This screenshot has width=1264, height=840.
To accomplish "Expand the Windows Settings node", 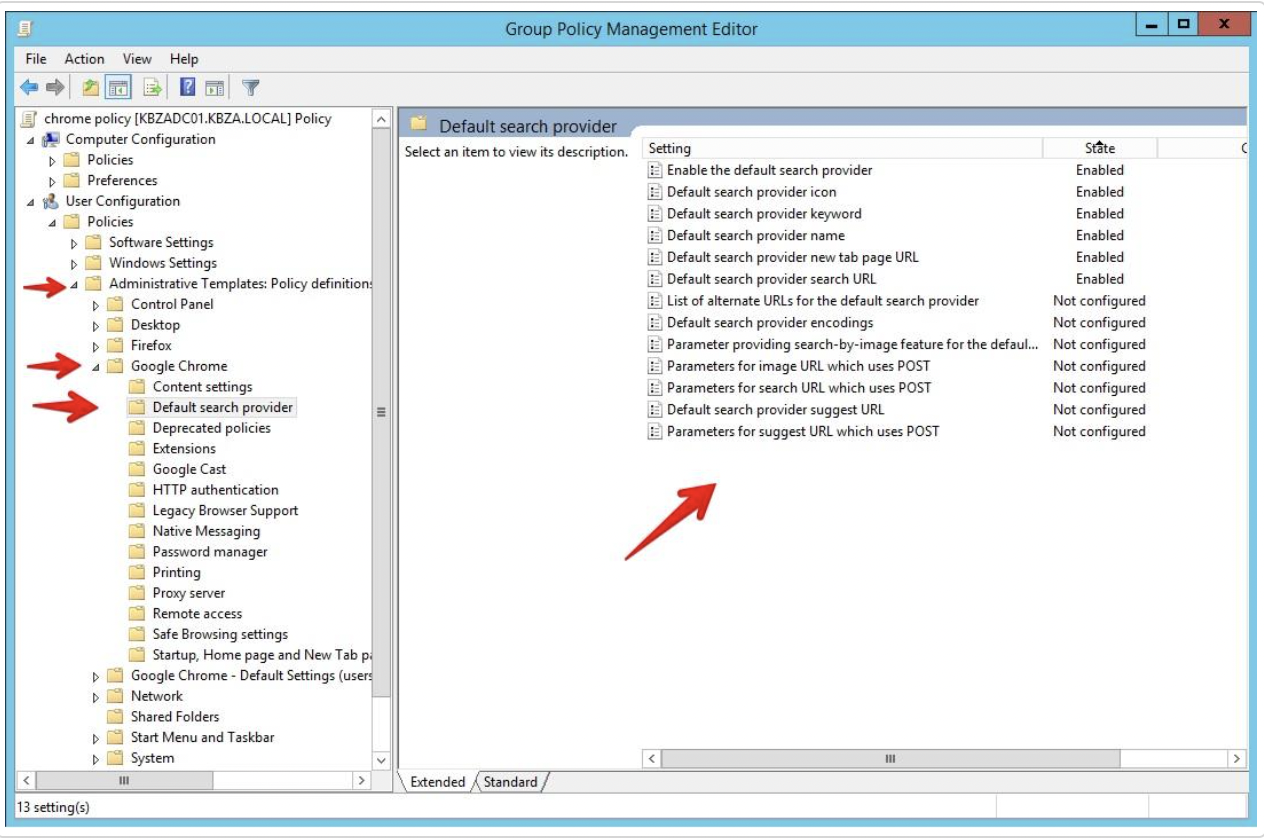I will coord(75,264).
